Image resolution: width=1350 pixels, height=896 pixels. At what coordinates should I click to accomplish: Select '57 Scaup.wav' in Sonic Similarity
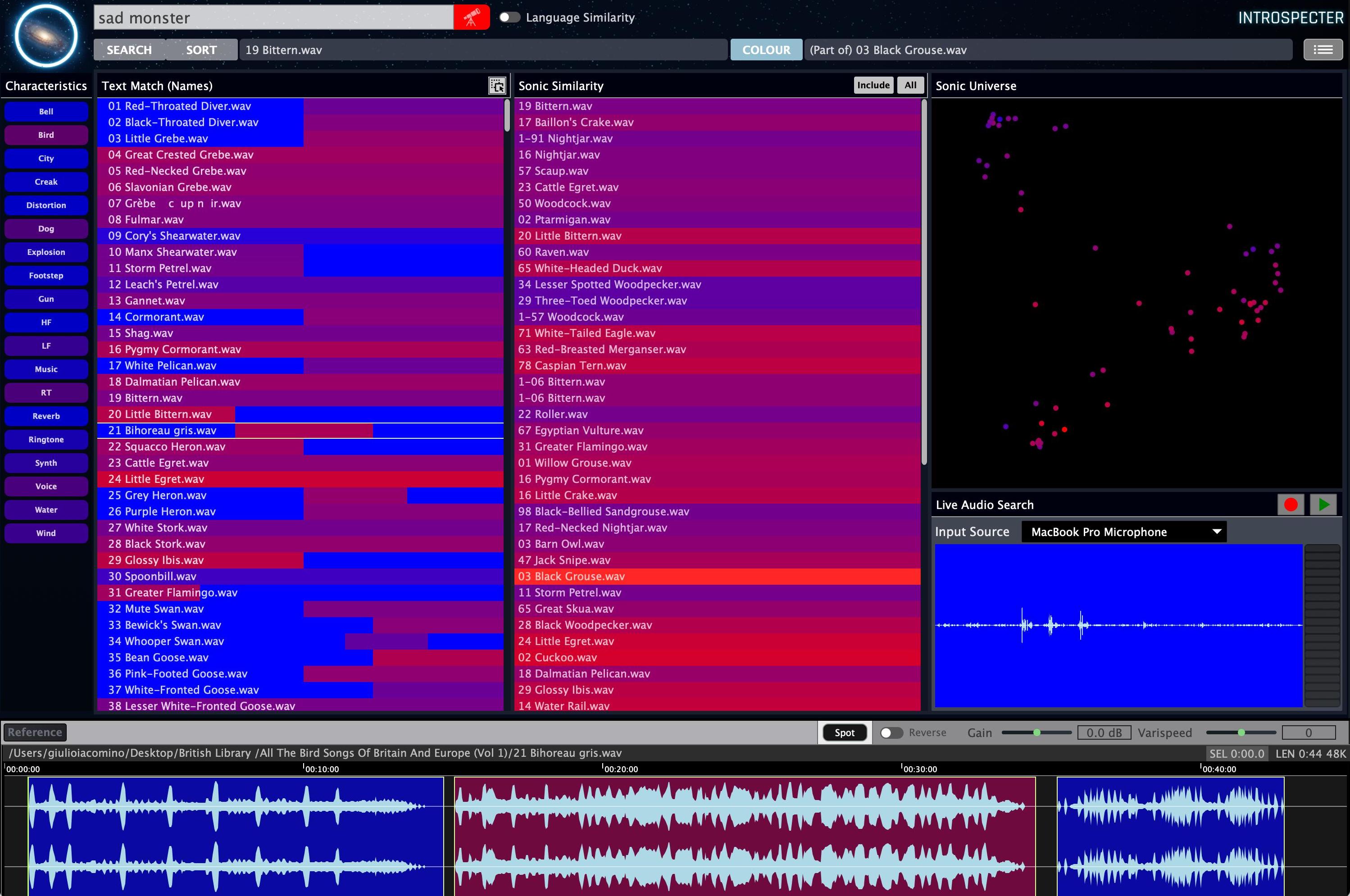coord(718,171)
